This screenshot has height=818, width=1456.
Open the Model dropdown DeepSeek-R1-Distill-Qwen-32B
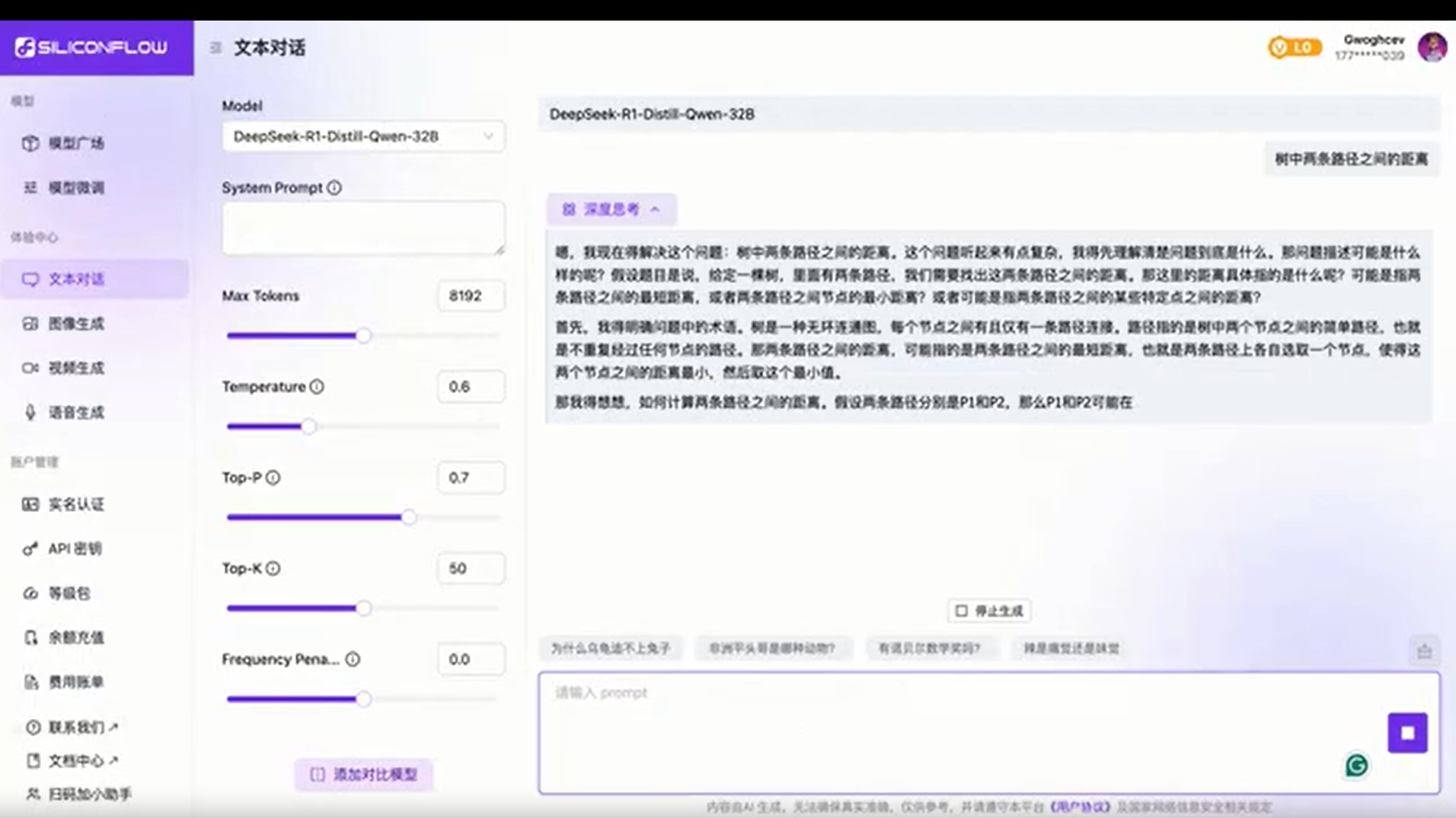point(363,136)
